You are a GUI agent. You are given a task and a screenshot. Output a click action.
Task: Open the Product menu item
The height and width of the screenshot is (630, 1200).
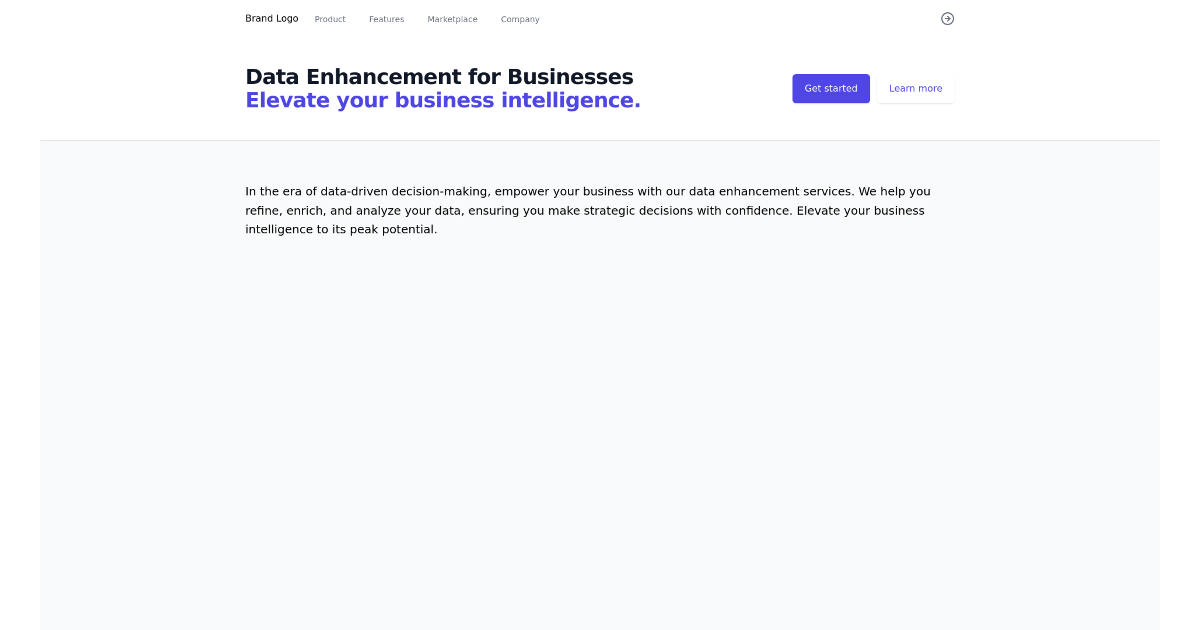tap(330, 19)
